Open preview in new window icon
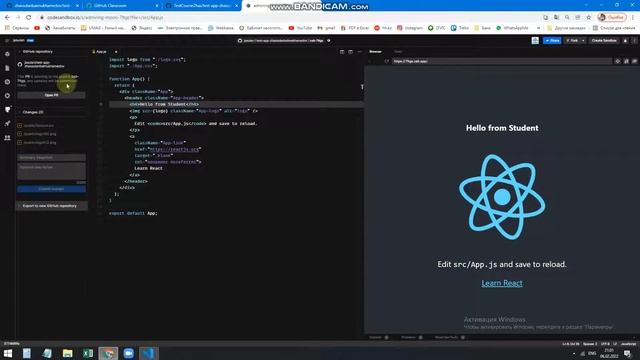This screenshot has width=640, height=360. tap(635, 61)
